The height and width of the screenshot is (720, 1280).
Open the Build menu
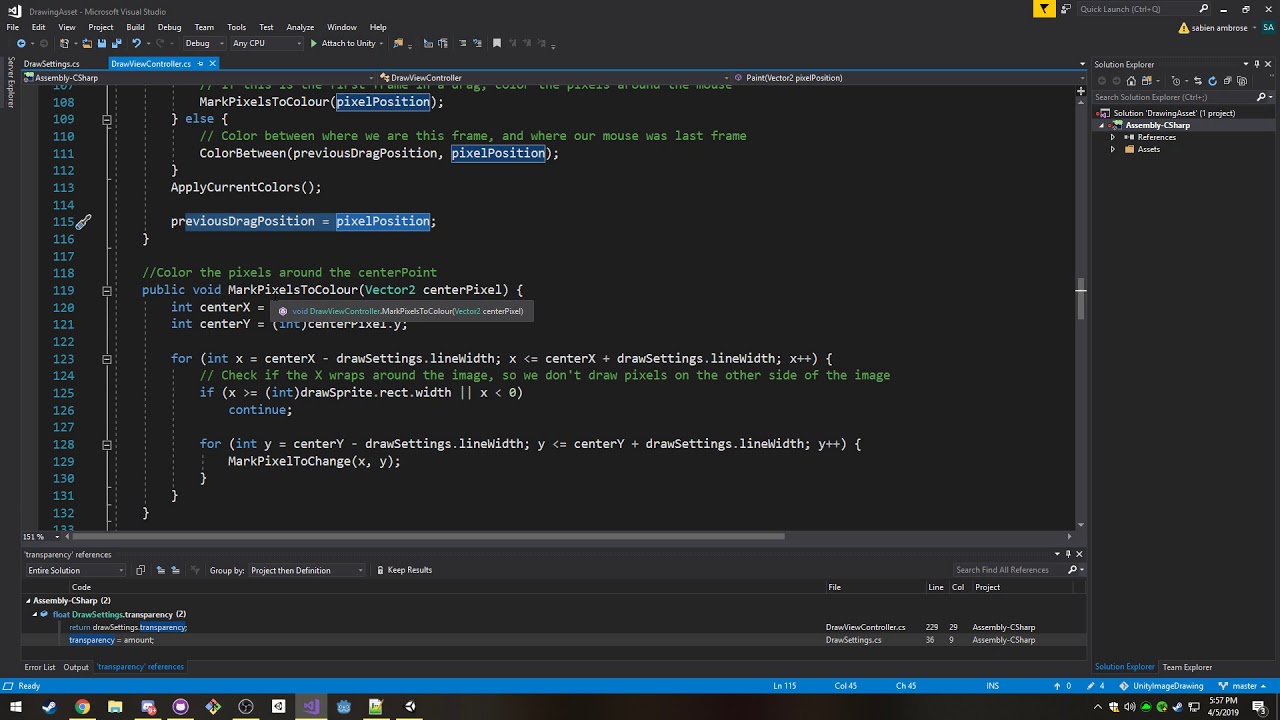(x=135, y=27)
